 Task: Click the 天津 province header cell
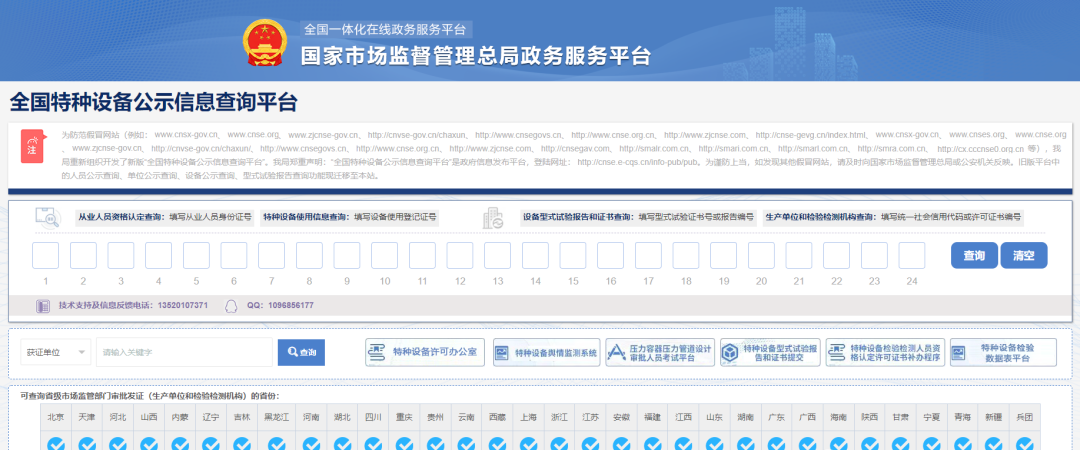87,417
